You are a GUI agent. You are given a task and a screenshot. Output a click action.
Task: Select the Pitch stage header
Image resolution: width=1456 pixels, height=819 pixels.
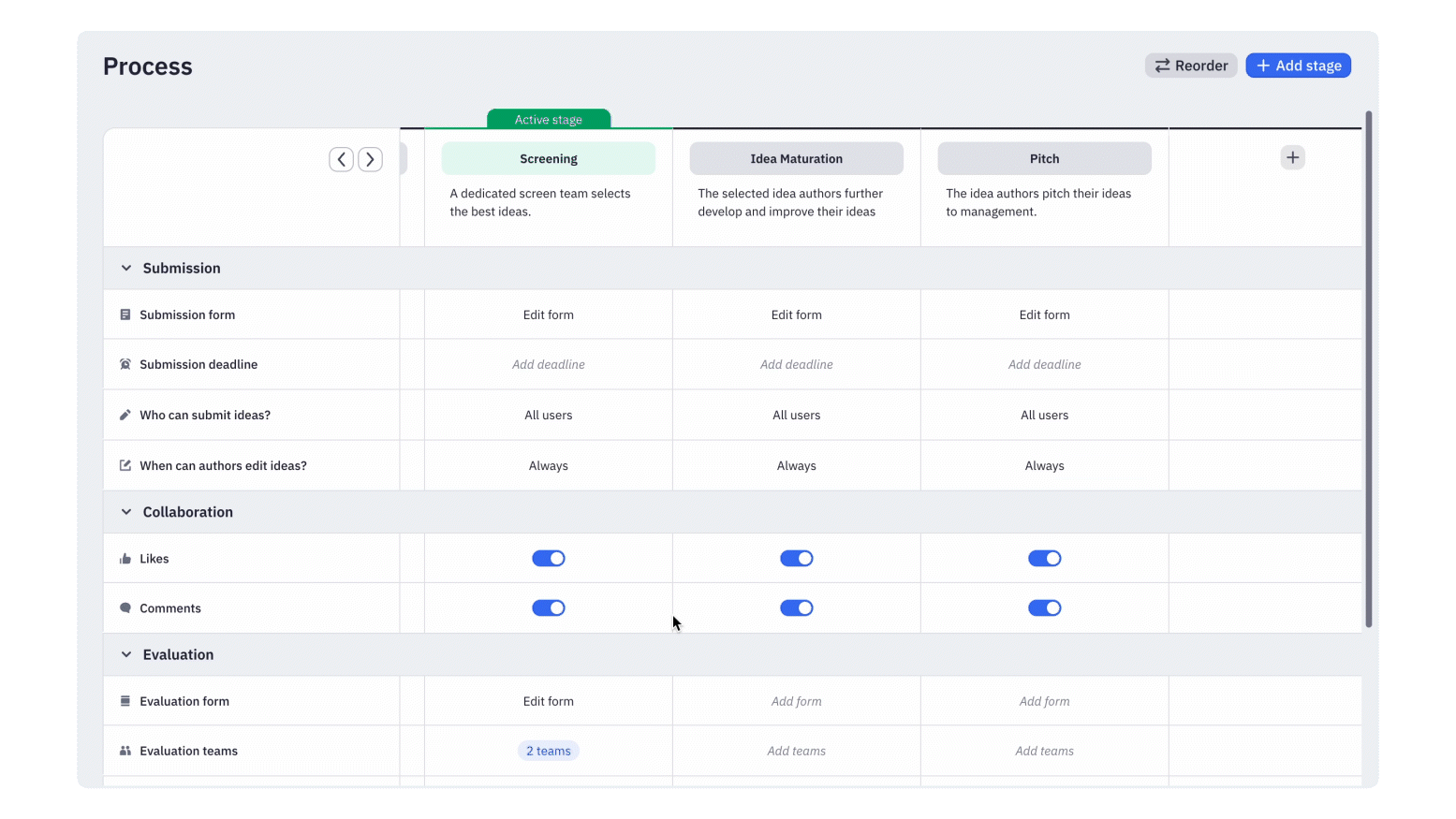pos(1044,158)
